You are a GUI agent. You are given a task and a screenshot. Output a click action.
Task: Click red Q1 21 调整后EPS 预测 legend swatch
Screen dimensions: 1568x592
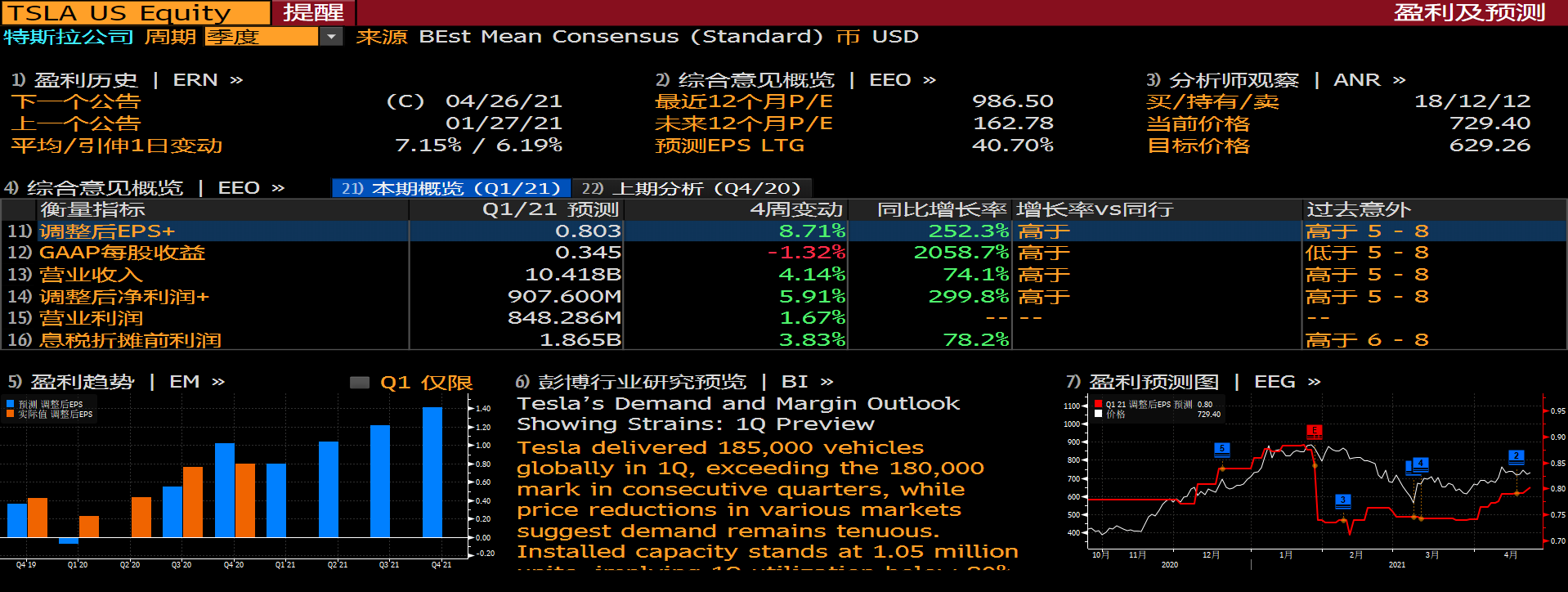coord(1098,404)
